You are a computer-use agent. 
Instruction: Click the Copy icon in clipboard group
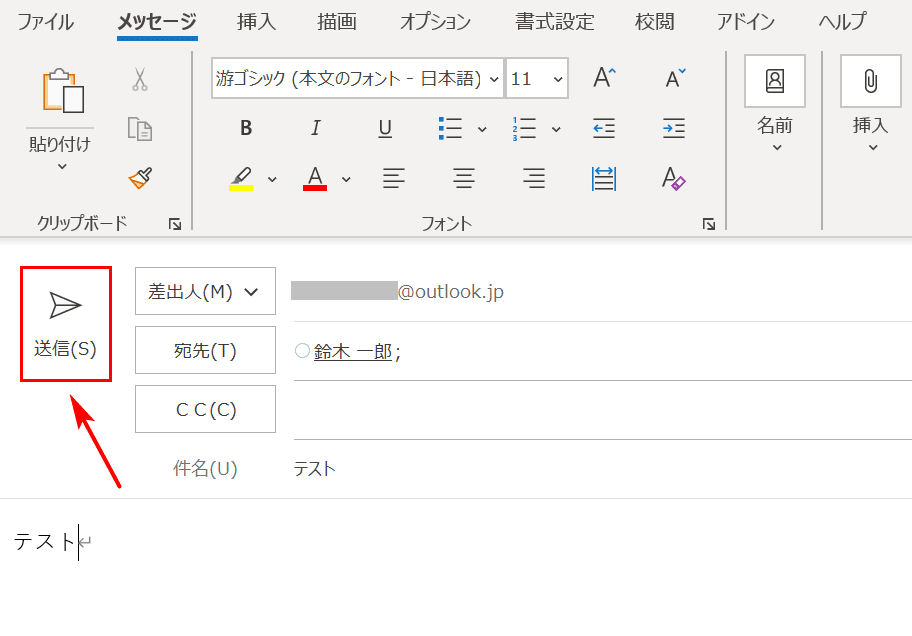point(140,129)
